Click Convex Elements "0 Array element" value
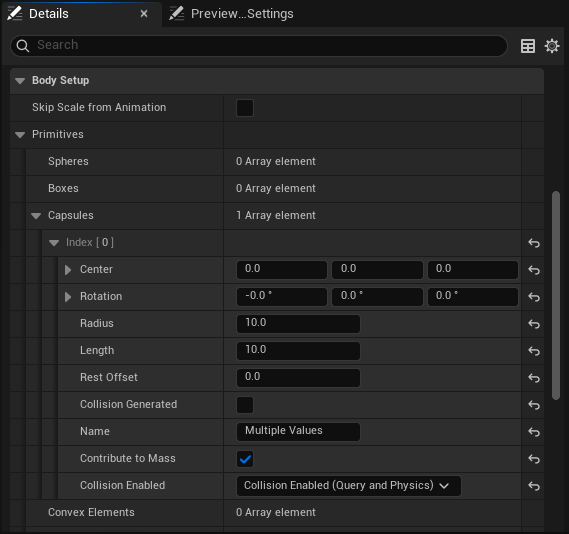Screen dimensions: 569x534 (276, 513)
